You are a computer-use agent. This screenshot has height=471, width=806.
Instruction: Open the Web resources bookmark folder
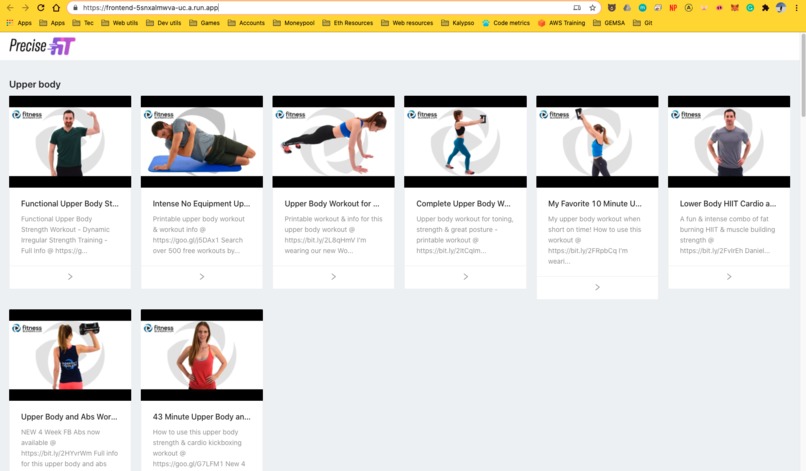407,23
